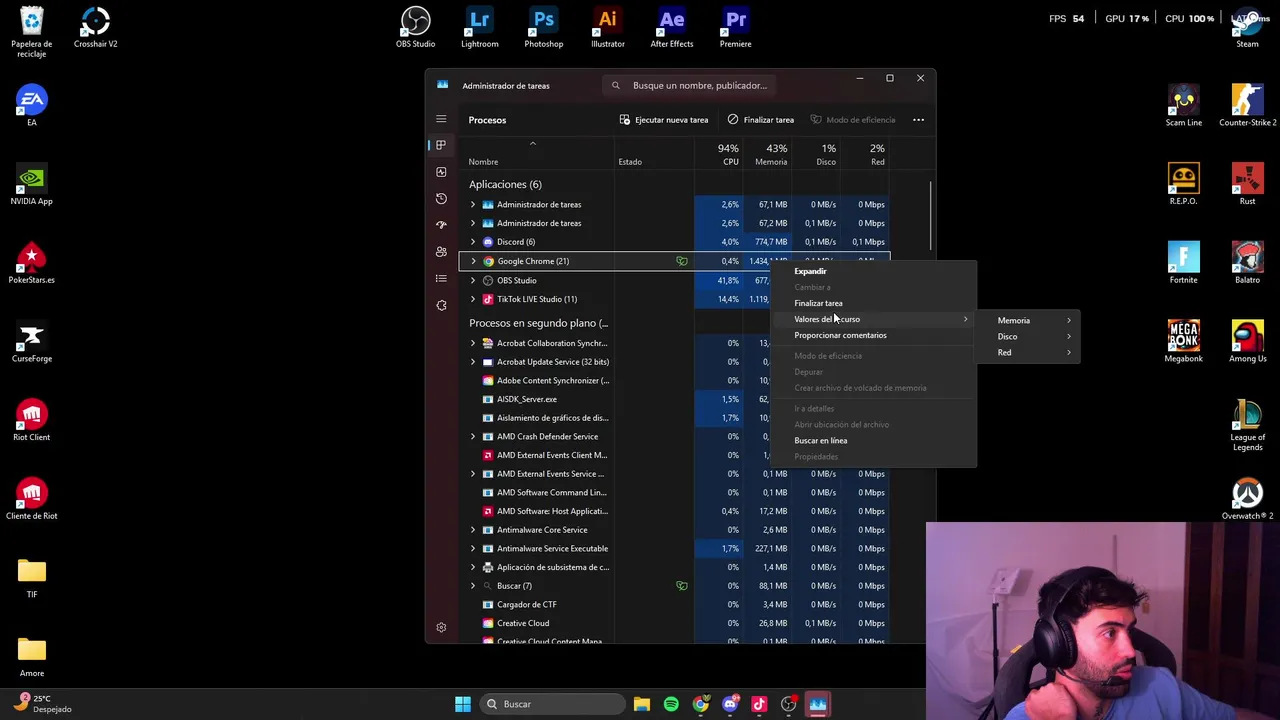1280x720 pixels.
Task: Select R.E.P.O. desktop icon
Action: (1183, 185)
